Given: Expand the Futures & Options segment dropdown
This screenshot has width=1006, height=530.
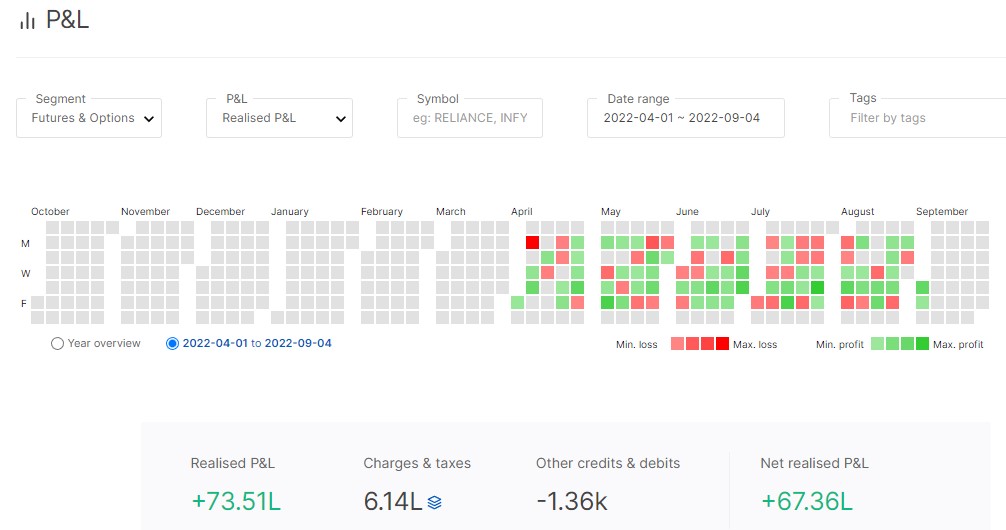Looking at the screenshot, I should (89, 118).
